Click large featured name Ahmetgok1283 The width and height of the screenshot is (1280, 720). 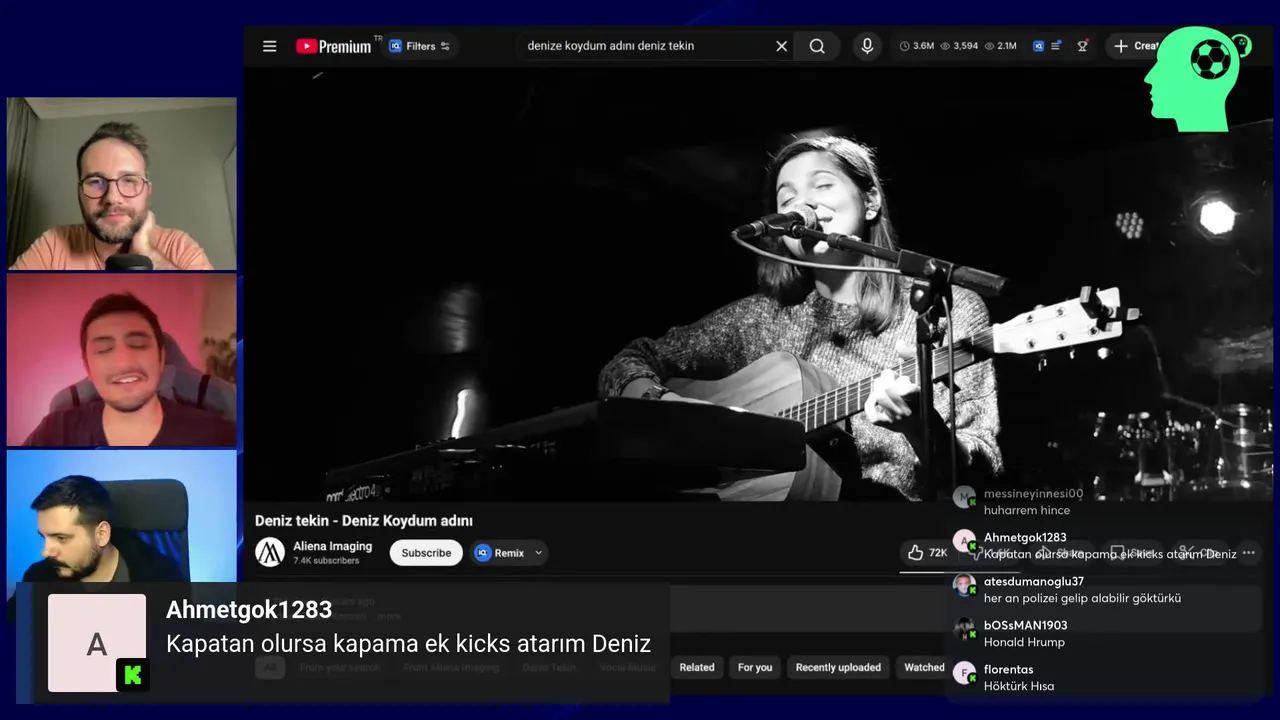(x=249, y=611)
